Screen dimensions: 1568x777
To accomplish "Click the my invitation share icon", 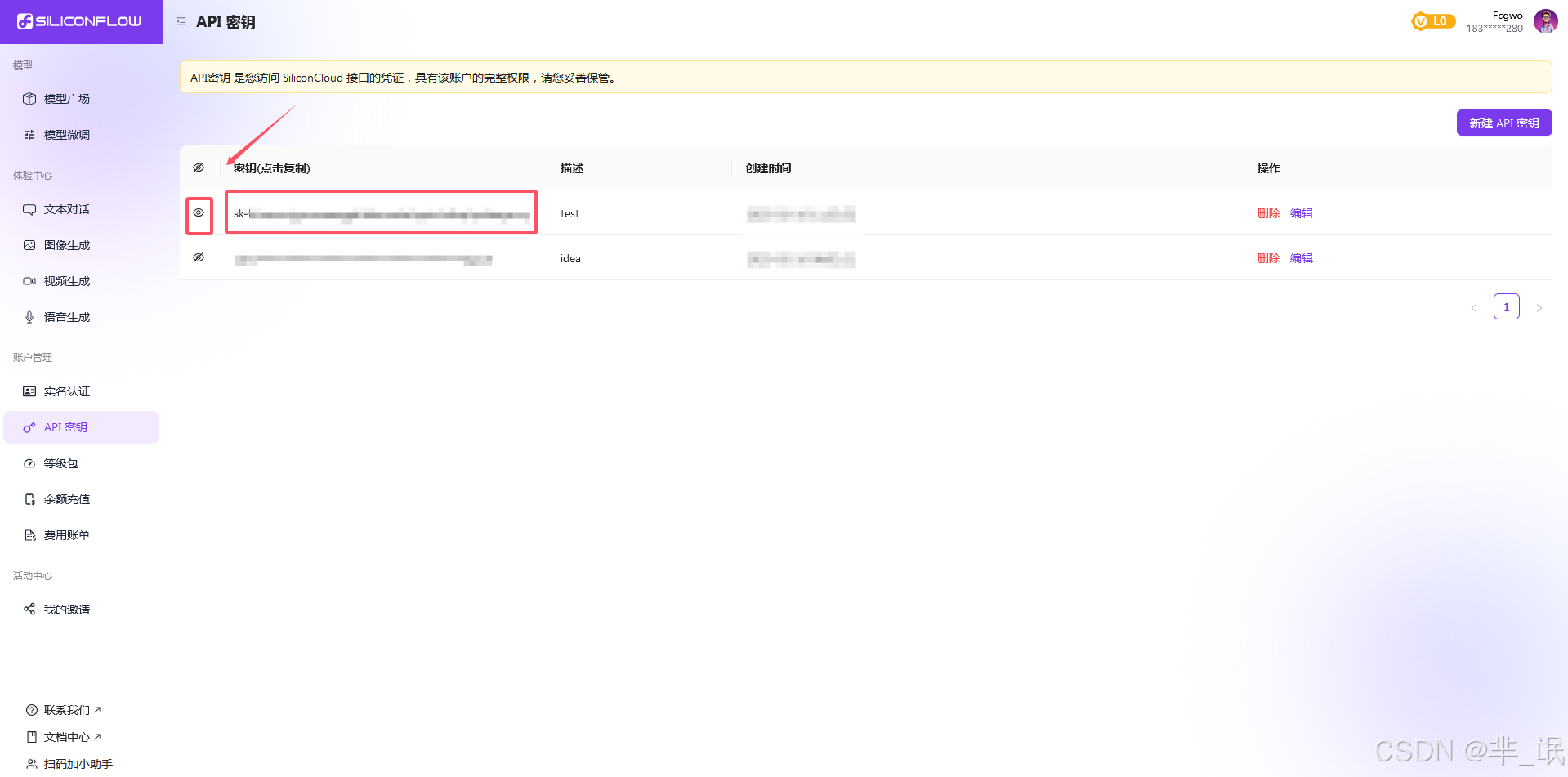I will click(x=29, y=609).
